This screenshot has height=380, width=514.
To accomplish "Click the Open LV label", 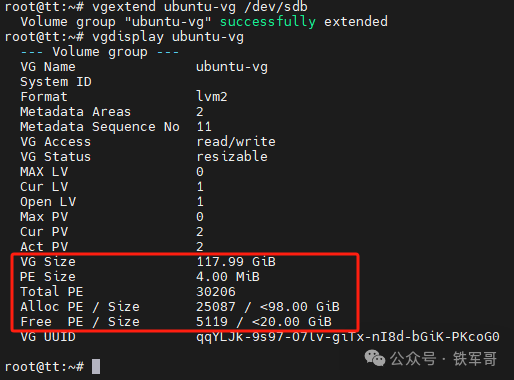I will coord(48,202).
